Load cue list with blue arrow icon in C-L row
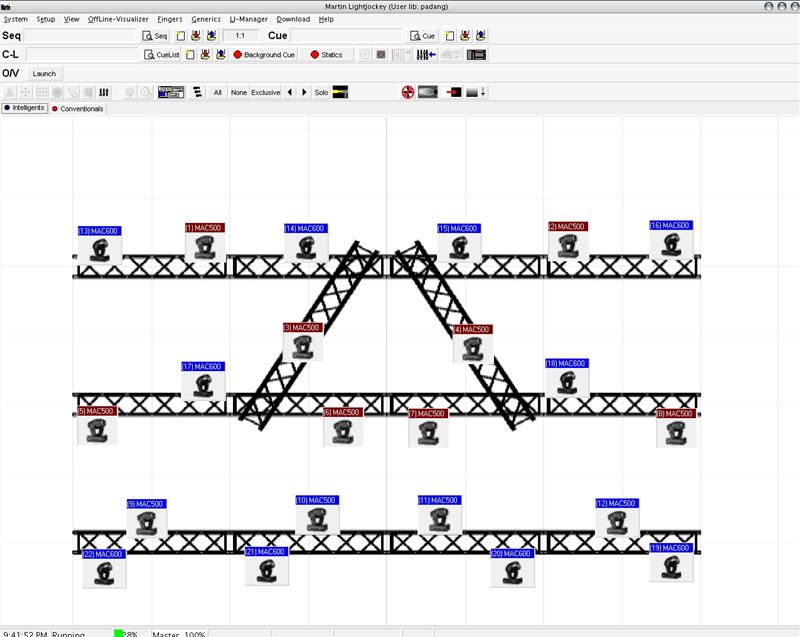 click(221, 55)
